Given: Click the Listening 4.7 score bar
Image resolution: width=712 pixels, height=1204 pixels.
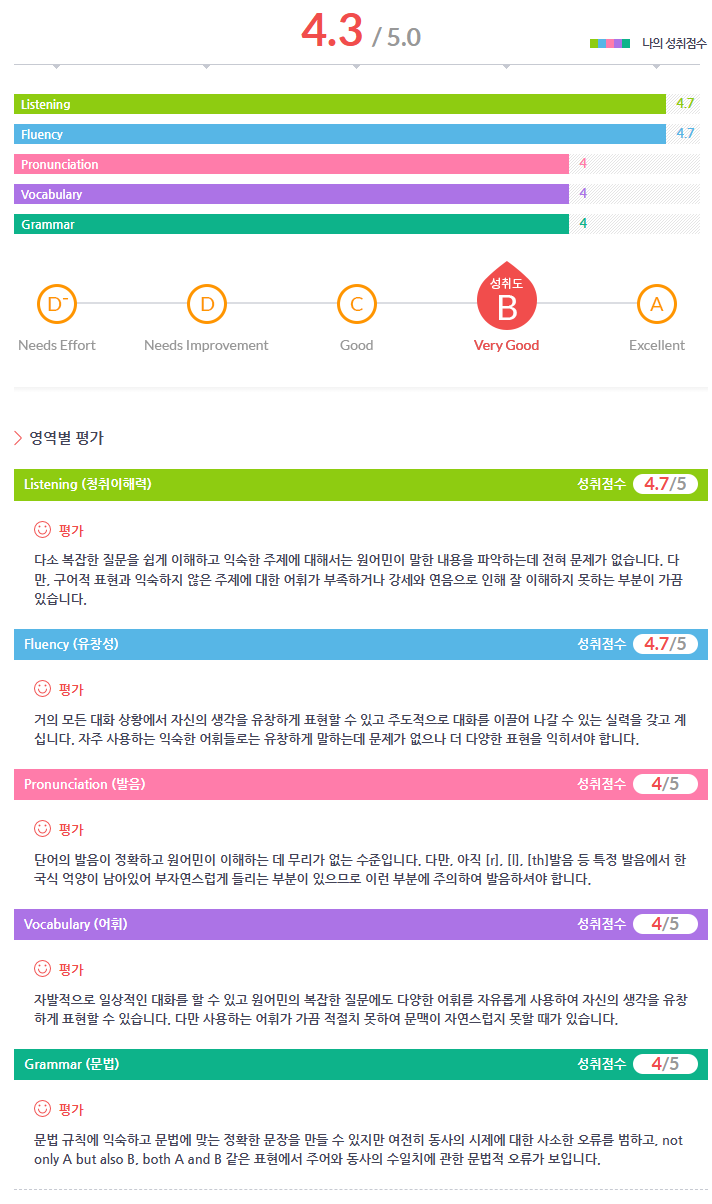Looking at the screenshot, I should 340,104.
